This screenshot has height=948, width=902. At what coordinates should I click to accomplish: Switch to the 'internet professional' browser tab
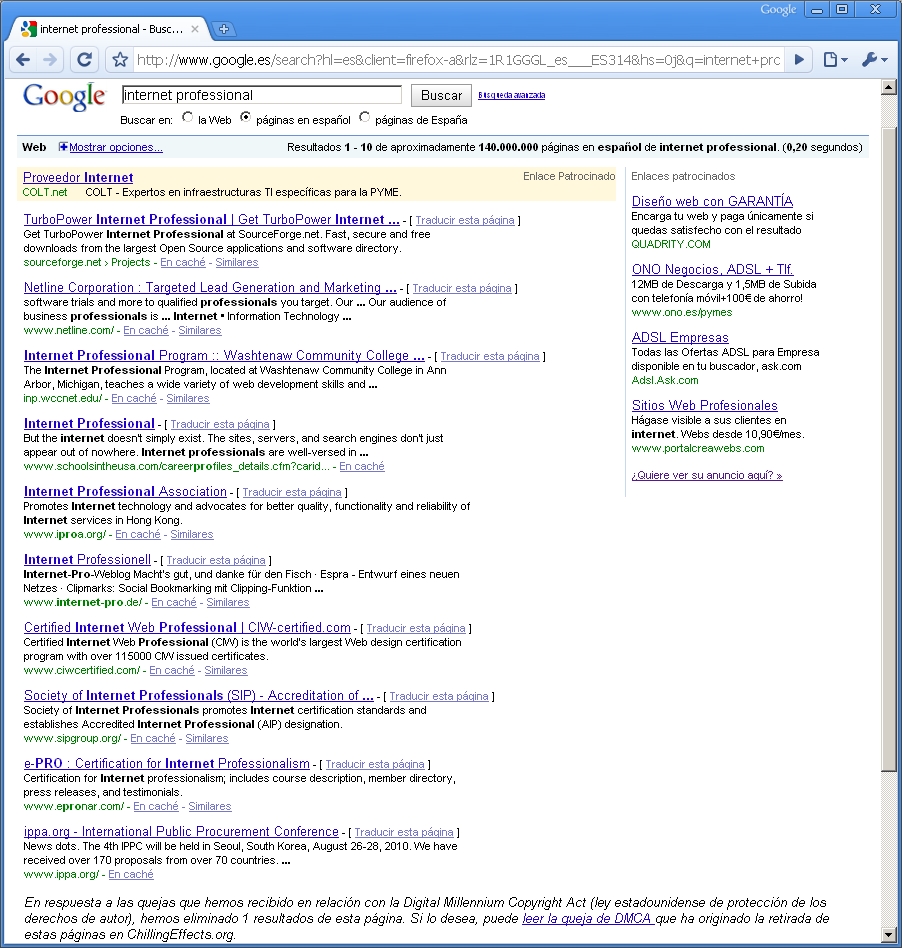[109, 29]
